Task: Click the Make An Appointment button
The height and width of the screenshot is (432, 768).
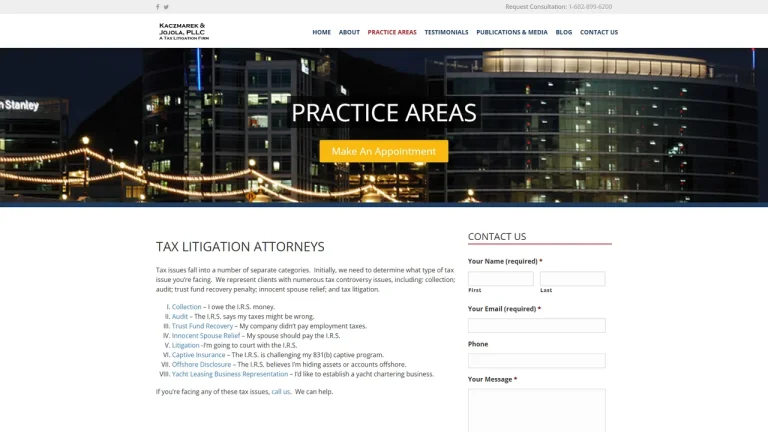Action: (x=384, y=151)
